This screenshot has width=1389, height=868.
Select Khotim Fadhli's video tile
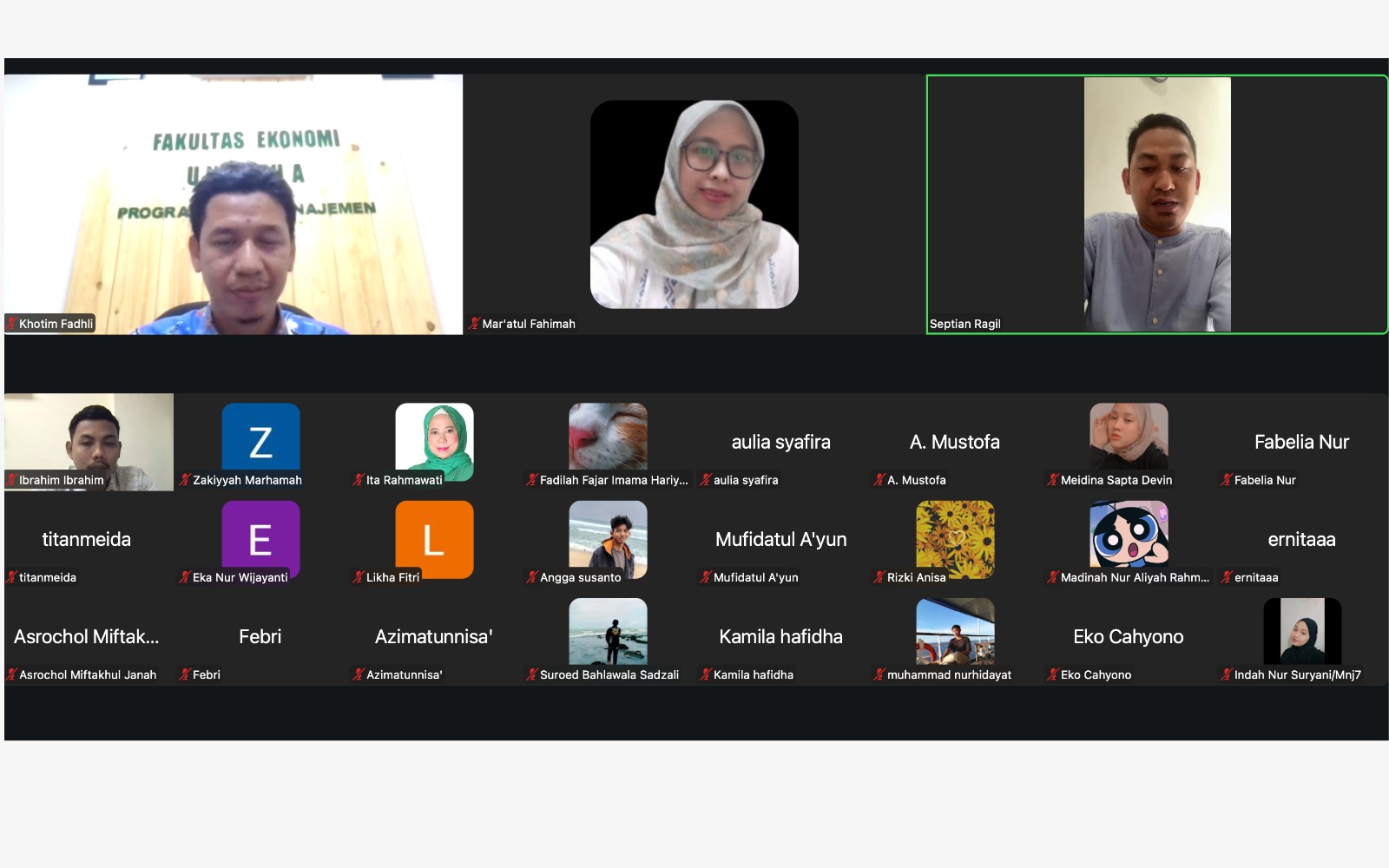pos(233,204)
